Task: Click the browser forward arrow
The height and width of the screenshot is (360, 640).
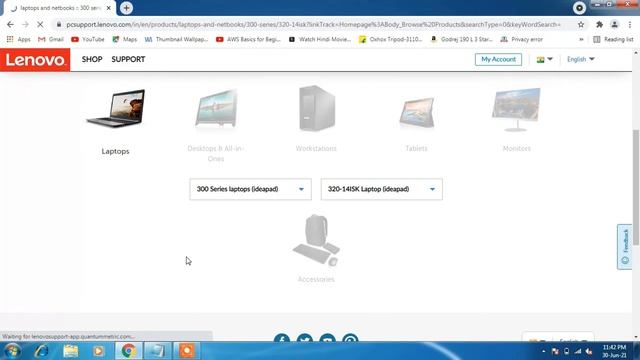Action: pos(25,24)
